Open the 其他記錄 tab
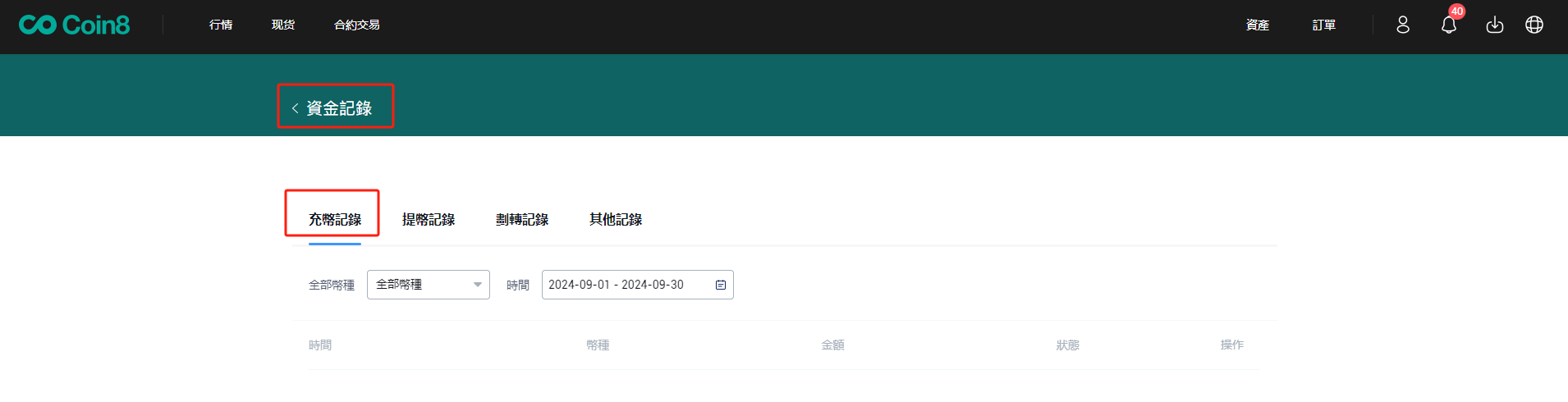 [616, 220]
